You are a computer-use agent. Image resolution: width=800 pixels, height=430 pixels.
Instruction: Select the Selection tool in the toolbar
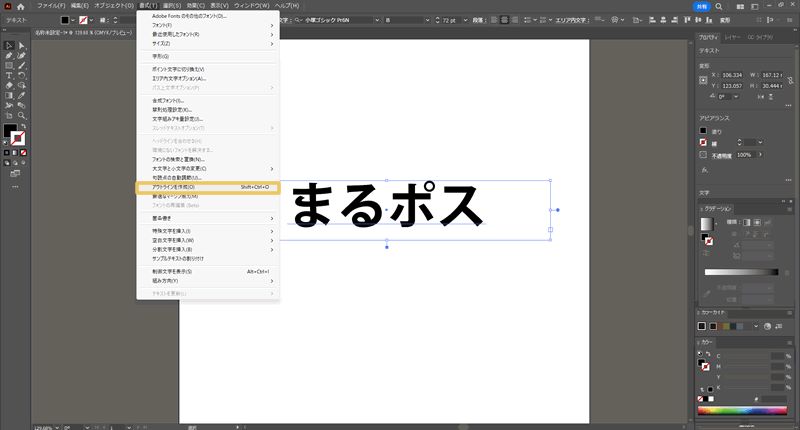click(x=8, y=46)
